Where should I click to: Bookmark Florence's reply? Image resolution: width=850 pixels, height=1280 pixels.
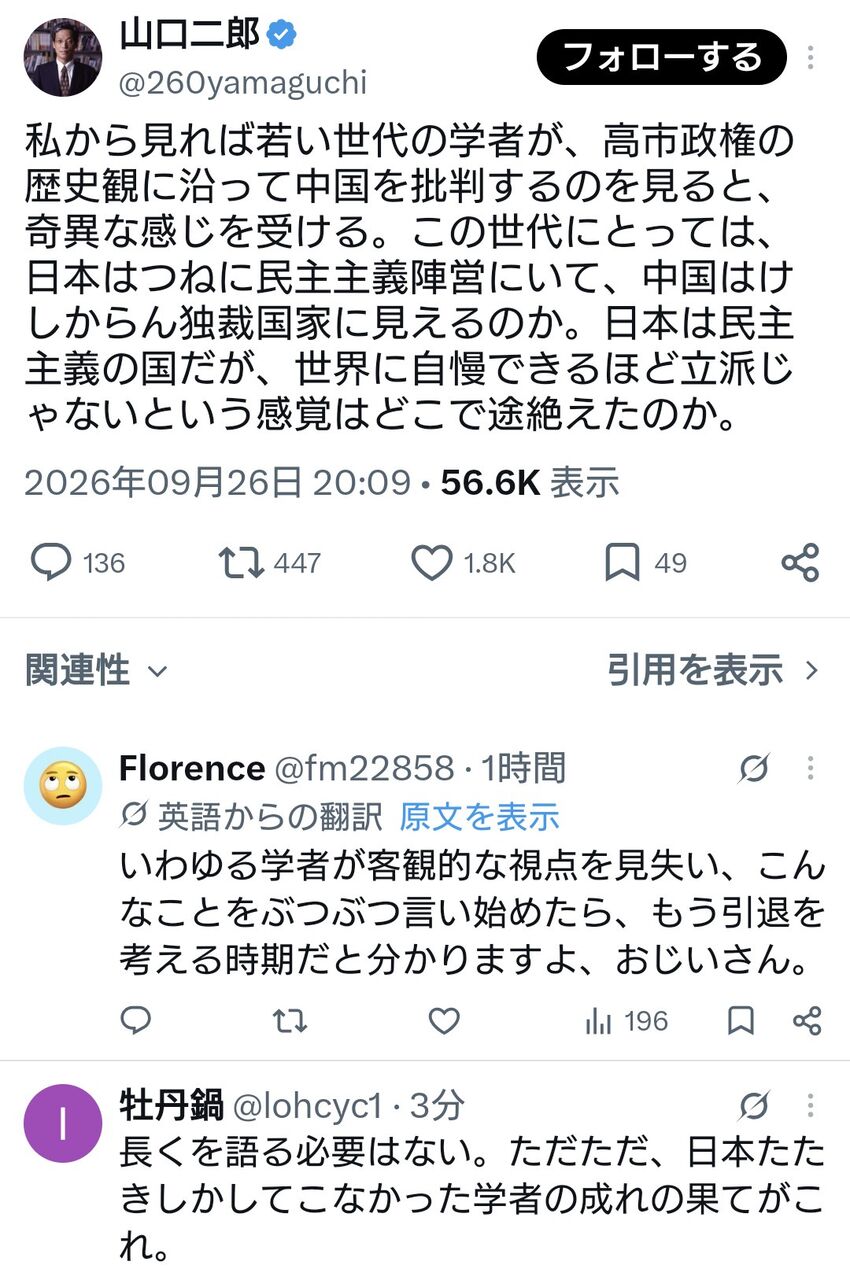(741, 1021)
